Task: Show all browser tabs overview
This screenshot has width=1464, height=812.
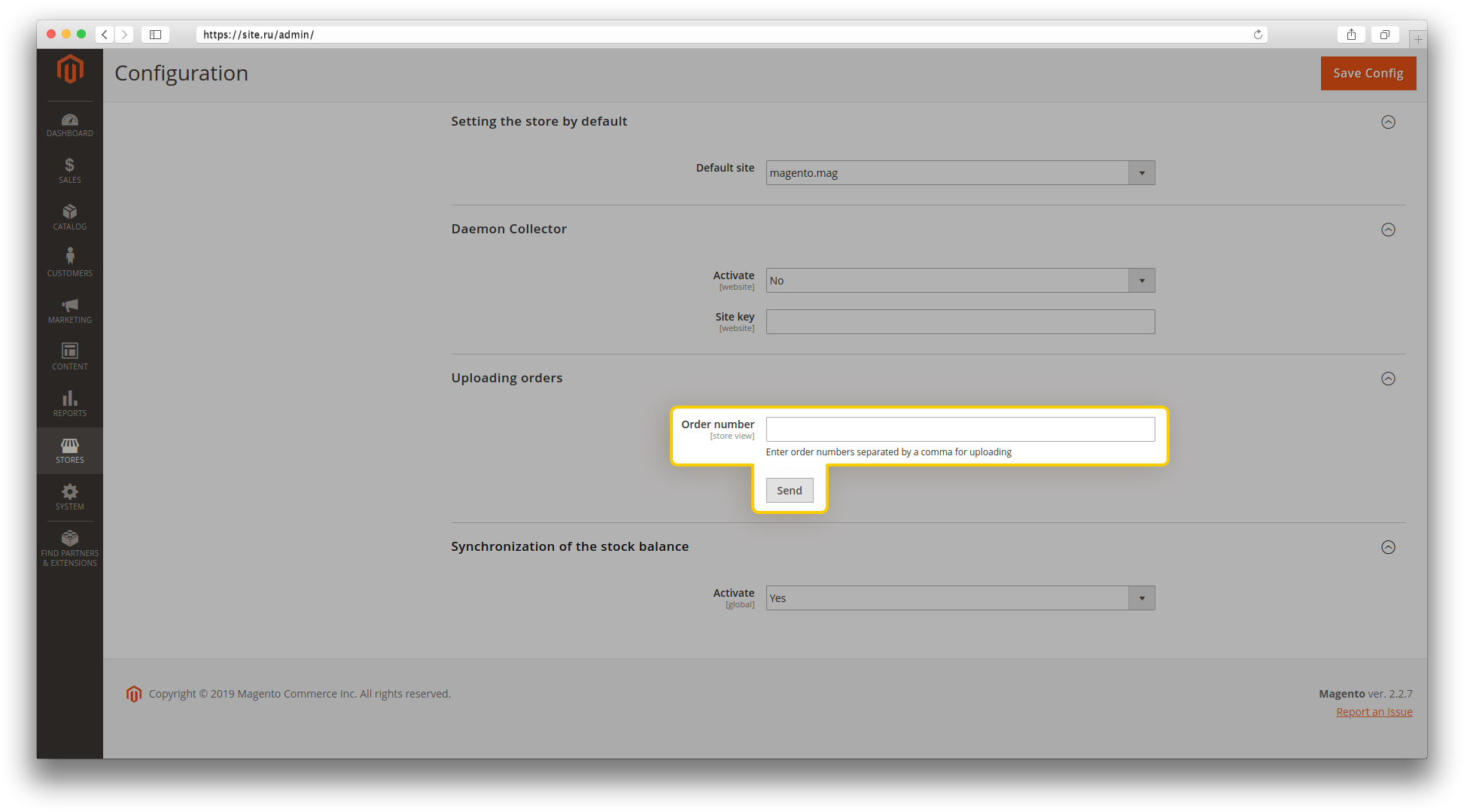Action: (x=1385, y=35)
